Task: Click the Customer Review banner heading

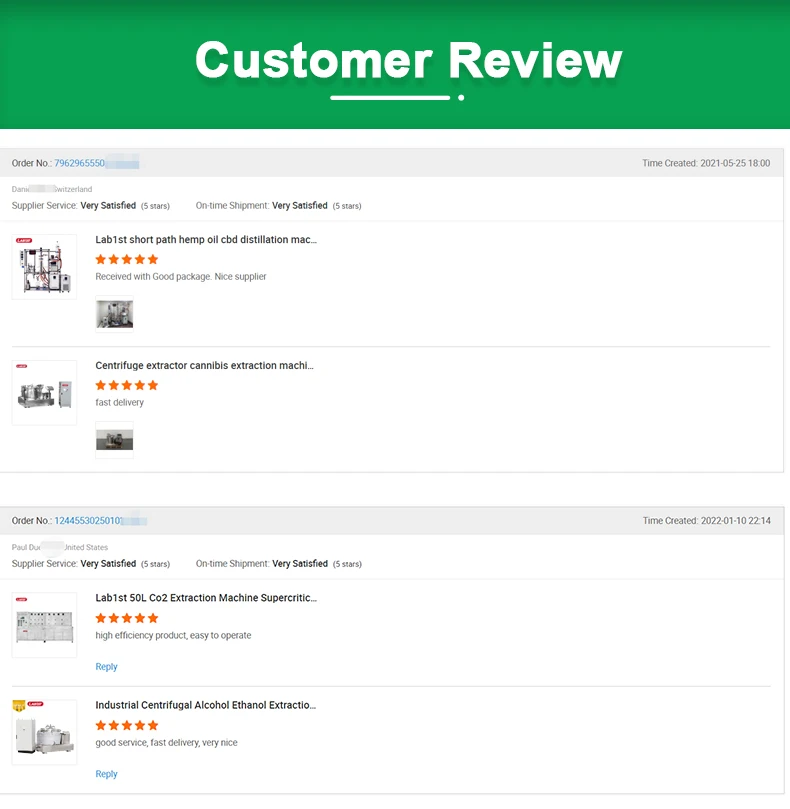Action: (408, 60)
